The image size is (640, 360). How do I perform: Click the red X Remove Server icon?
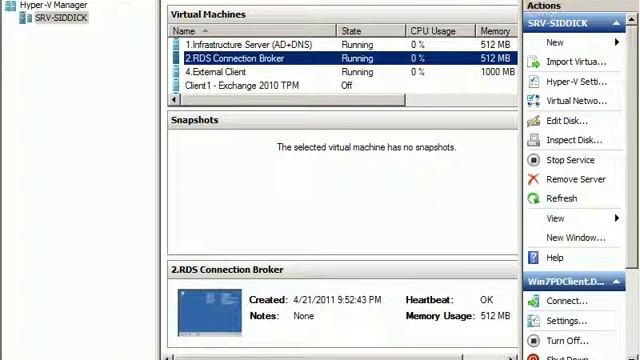coord(533,179)
